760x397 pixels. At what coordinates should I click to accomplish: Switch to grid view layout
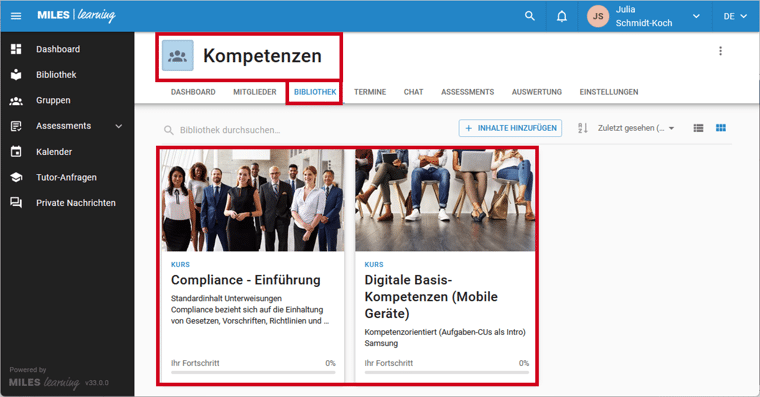721,128
